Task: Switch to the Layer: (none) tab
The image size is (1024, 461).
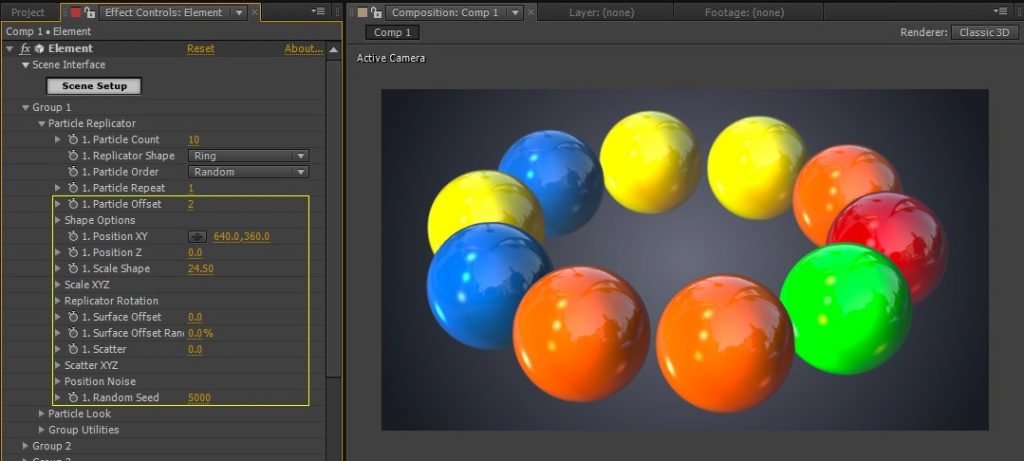Action: [601, 12]
